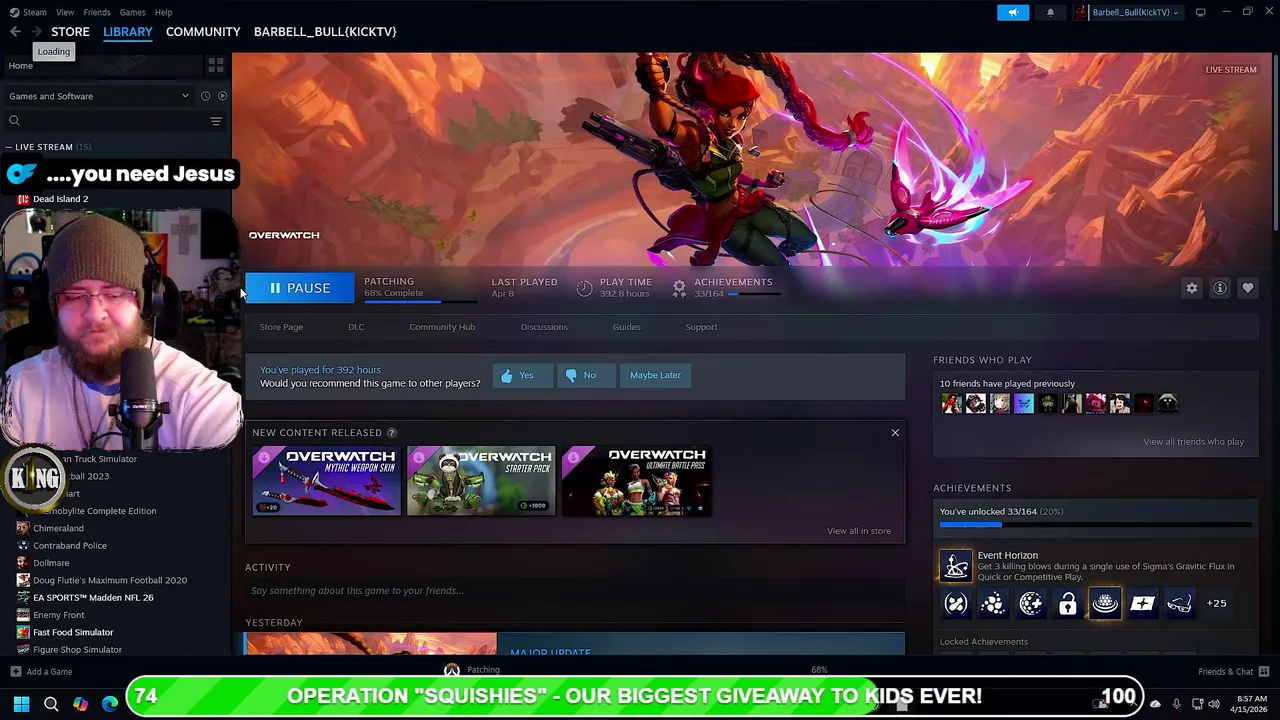Open Overwatch game info icon
1280x720 pixels.
[1220, 288]
